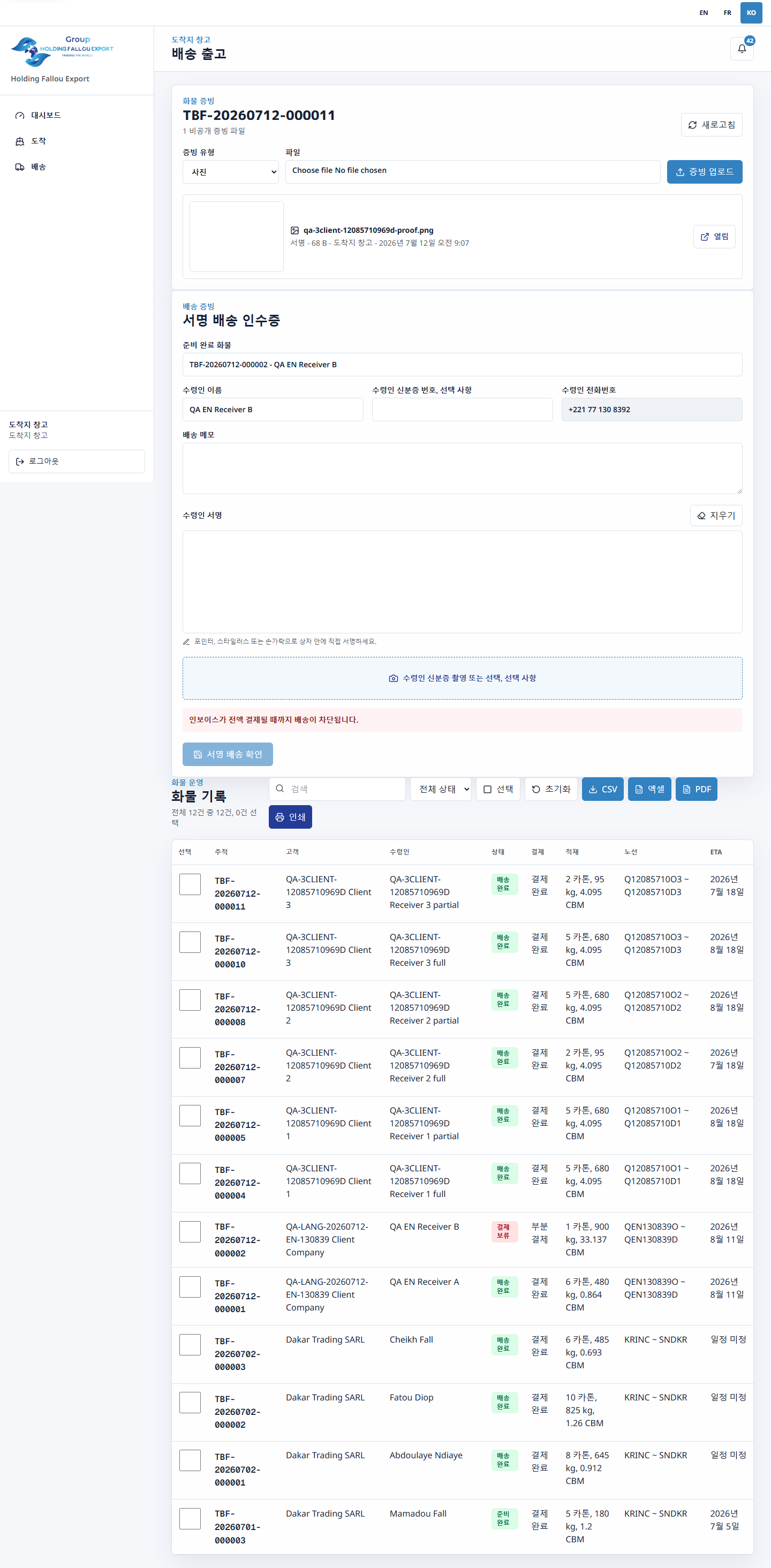Click the qa-3client-12085710969d-proof.png filename

pos(368,230)
